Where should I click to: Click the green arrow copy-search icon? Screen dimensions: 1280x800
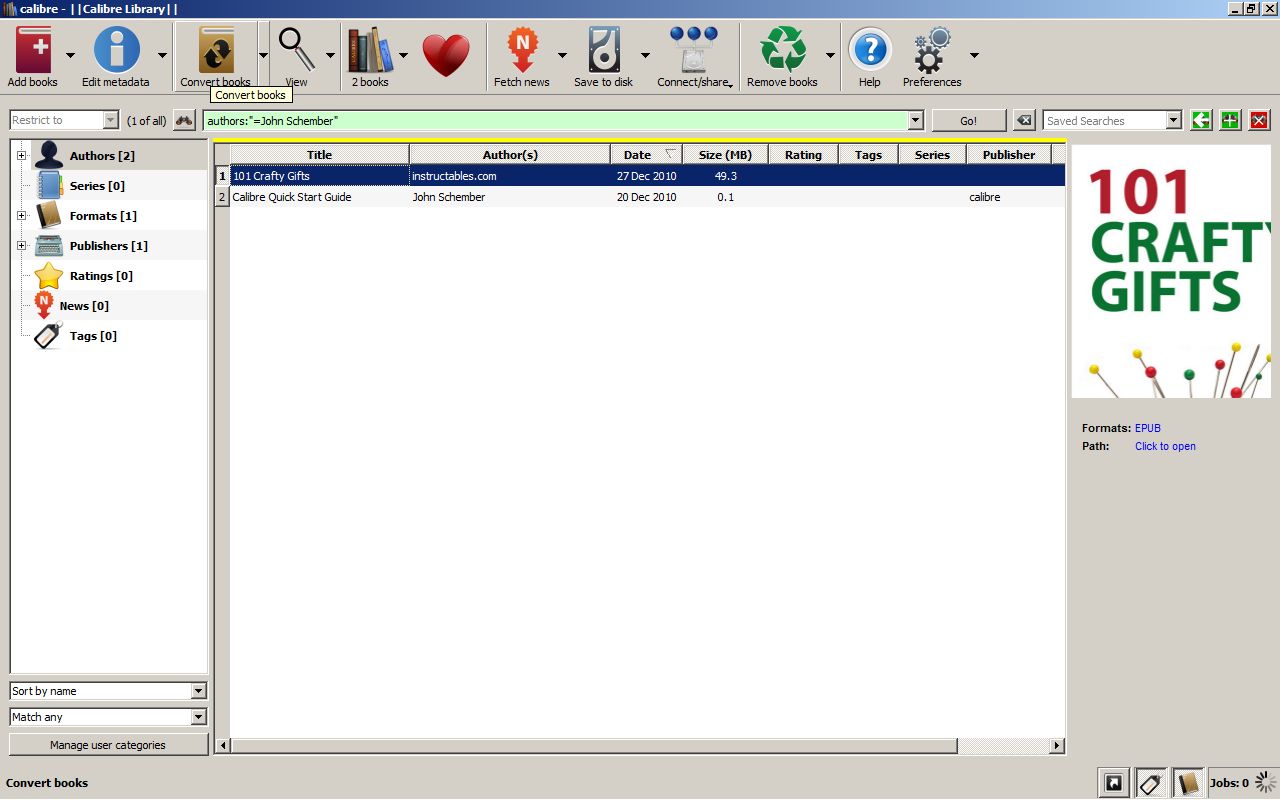1201,120
